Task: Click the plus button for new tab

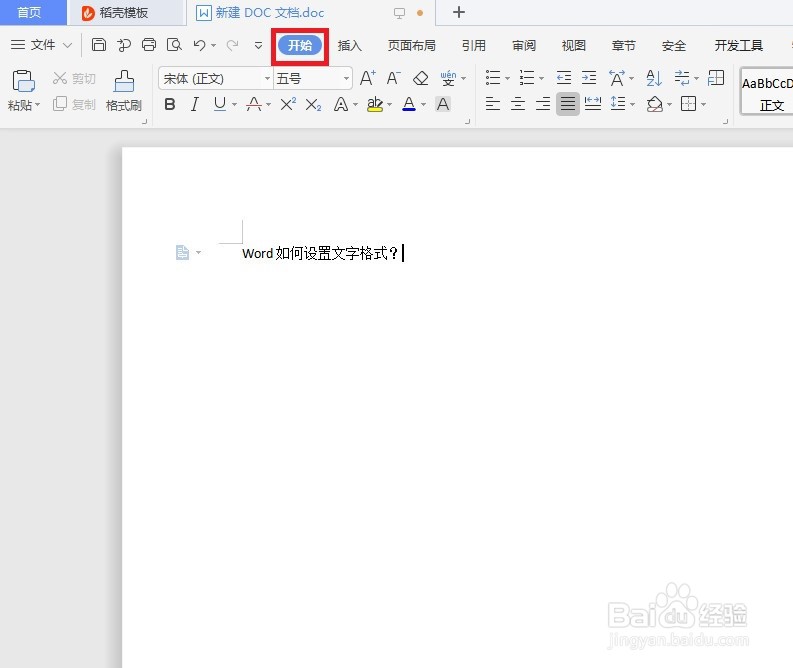Action: [459, 12]
